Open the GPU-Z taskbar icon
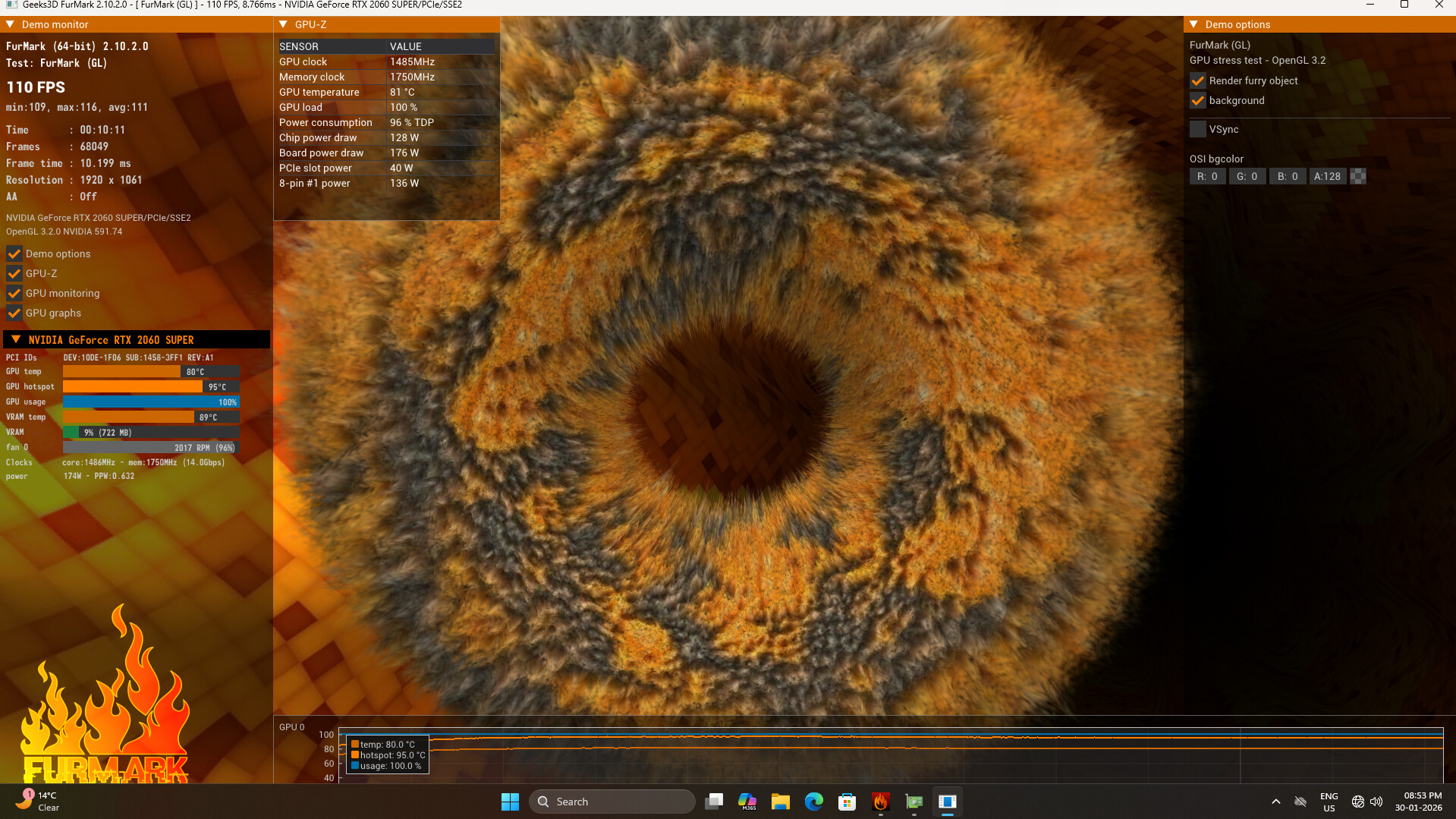The width and height of the screenshot is (1456, 819). [x=914, y=802]
